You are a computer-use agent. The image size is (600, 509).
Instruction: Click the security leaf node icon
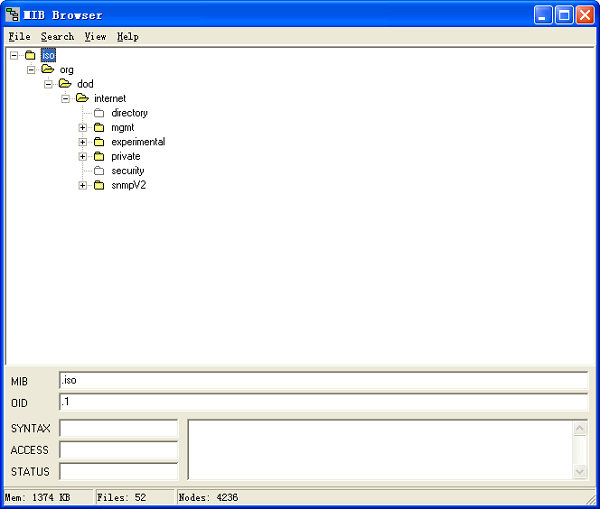[x=99, y=171]
